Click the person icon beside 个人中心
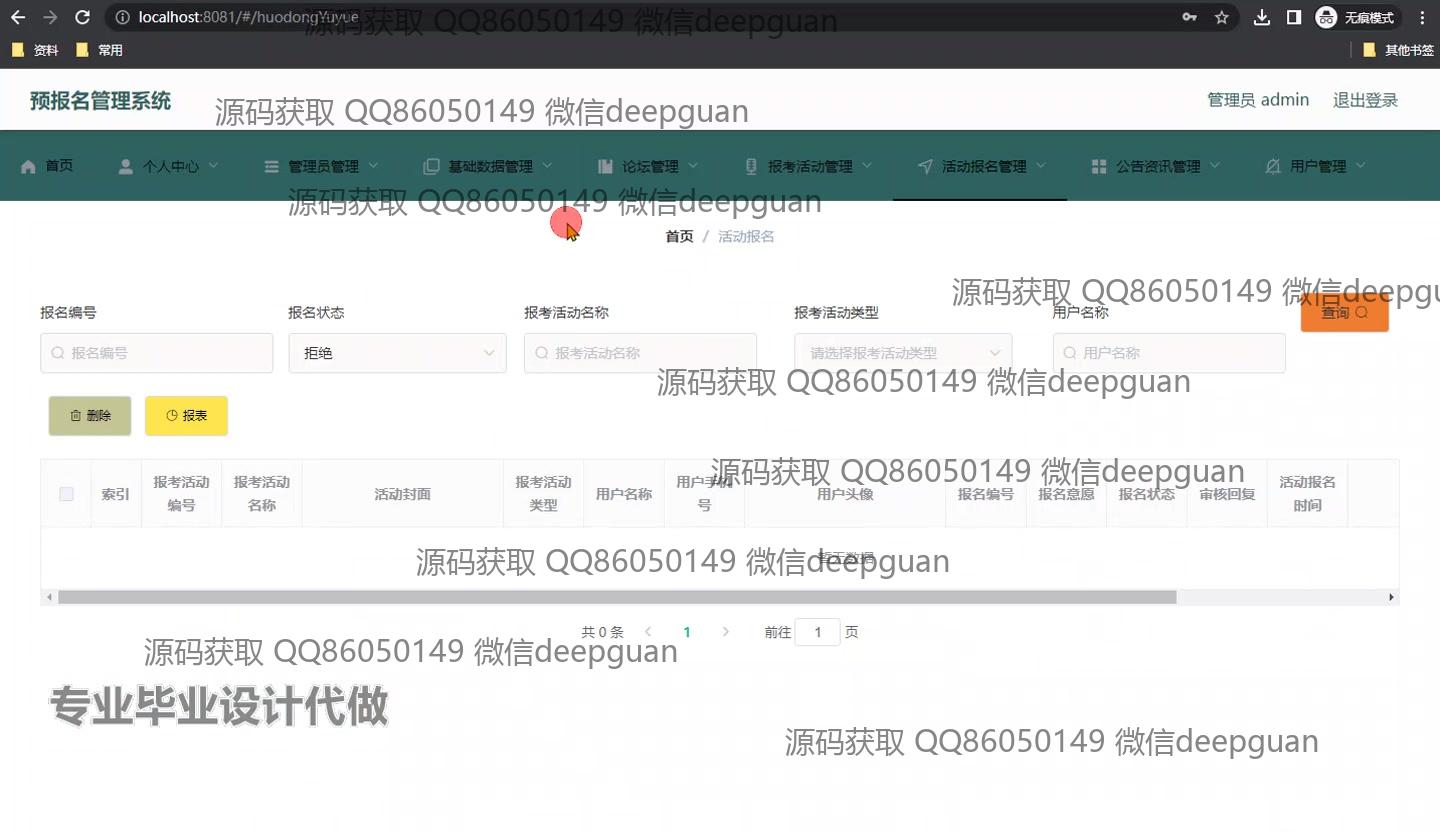The image size is (1440, 832). (125, 167)
